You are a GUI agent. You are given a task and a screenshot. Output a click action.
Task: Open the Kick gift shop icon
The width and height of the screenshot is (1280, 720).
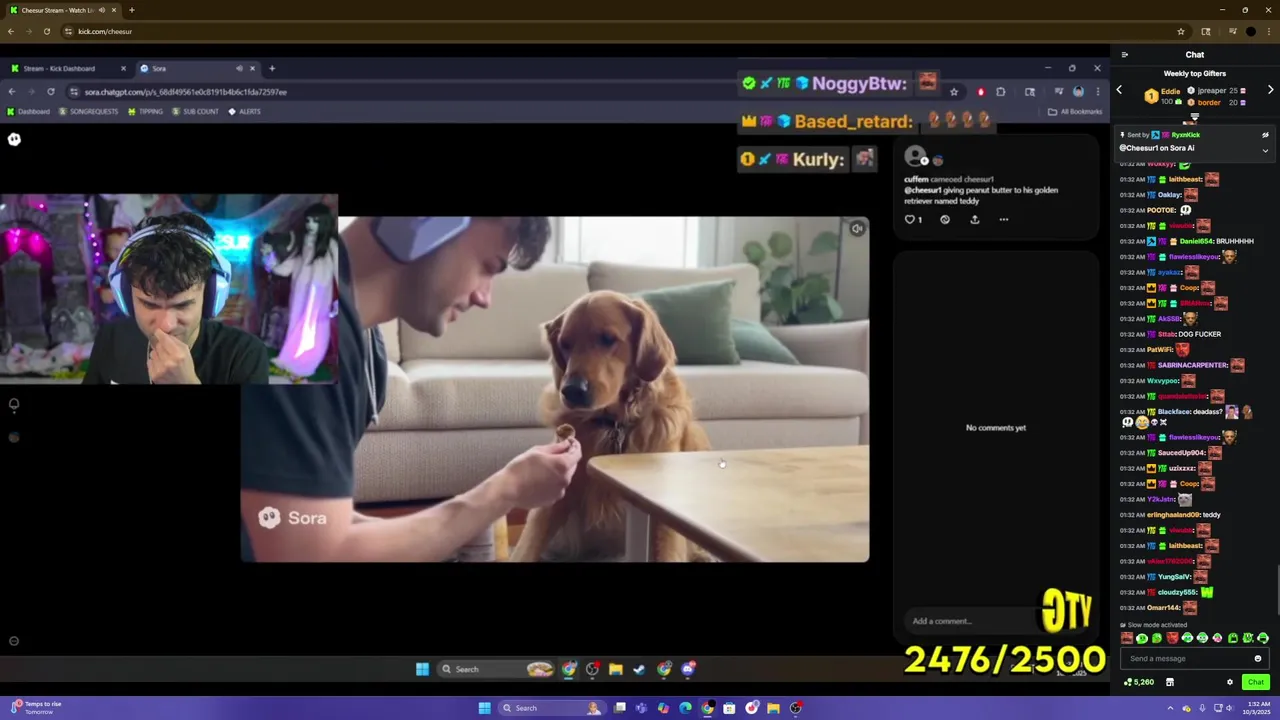(x=1169, y=682)
